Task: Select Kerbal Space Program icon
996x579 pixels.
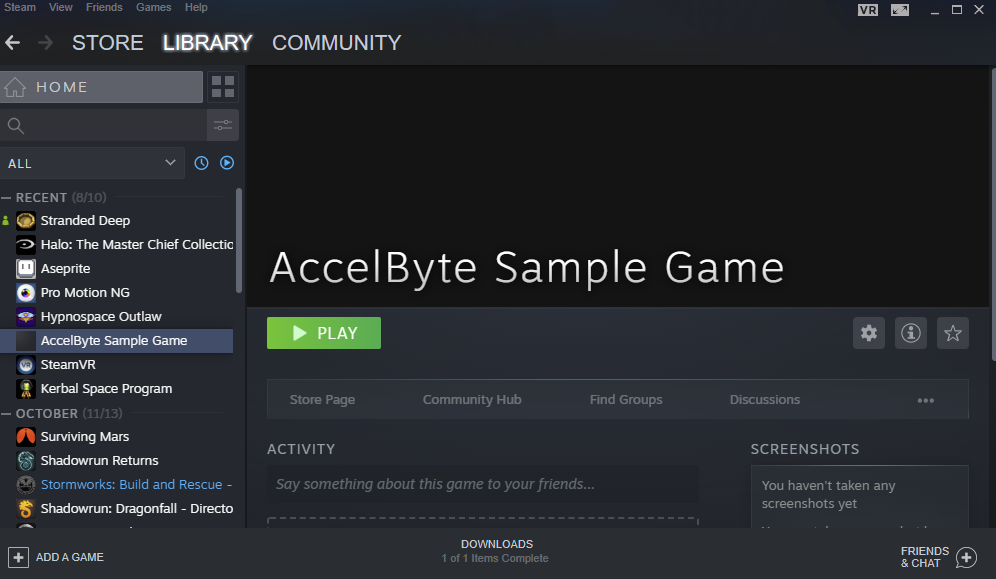Action: pos(25,389)
